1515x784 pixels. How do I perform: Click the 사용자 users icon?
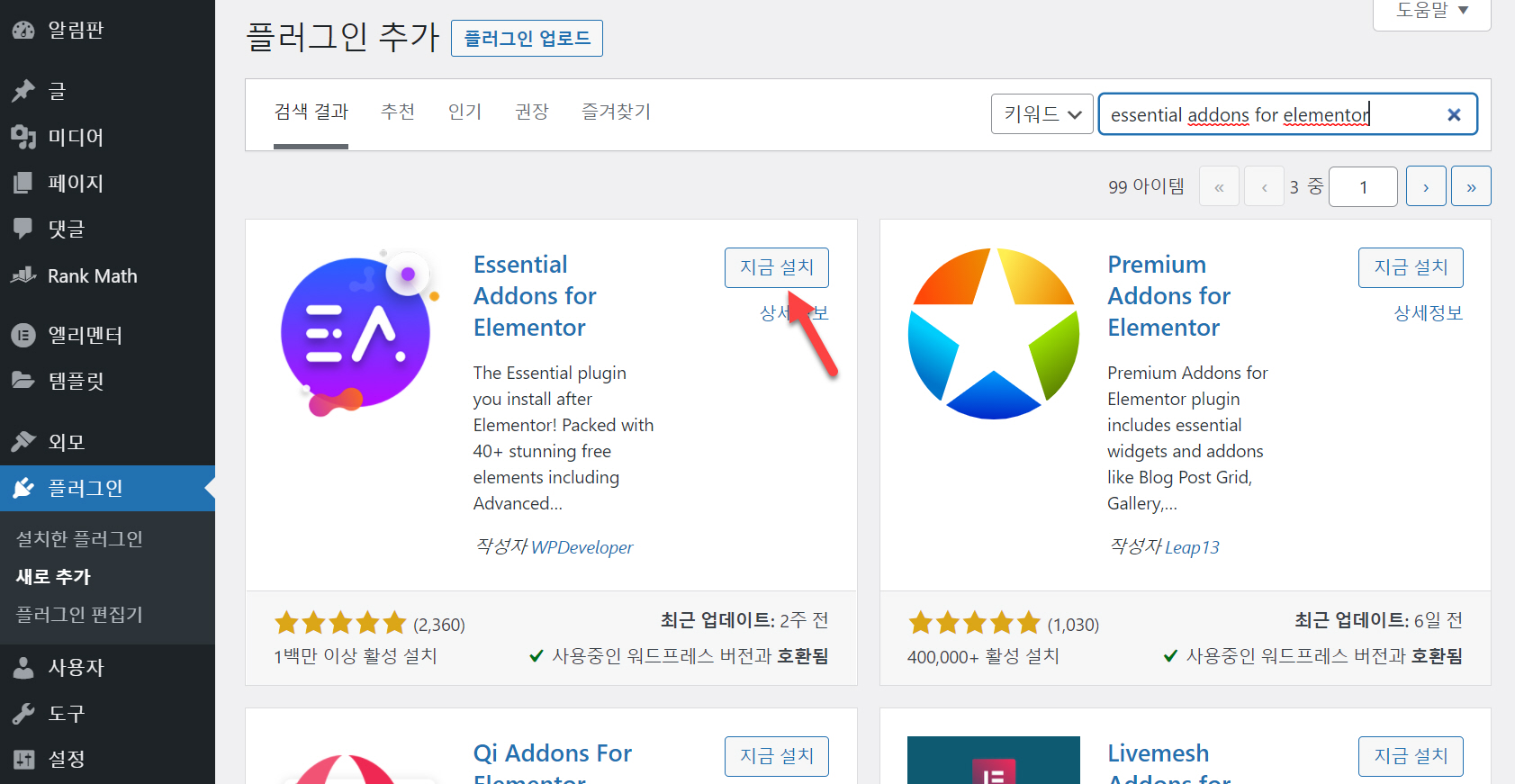23,667
